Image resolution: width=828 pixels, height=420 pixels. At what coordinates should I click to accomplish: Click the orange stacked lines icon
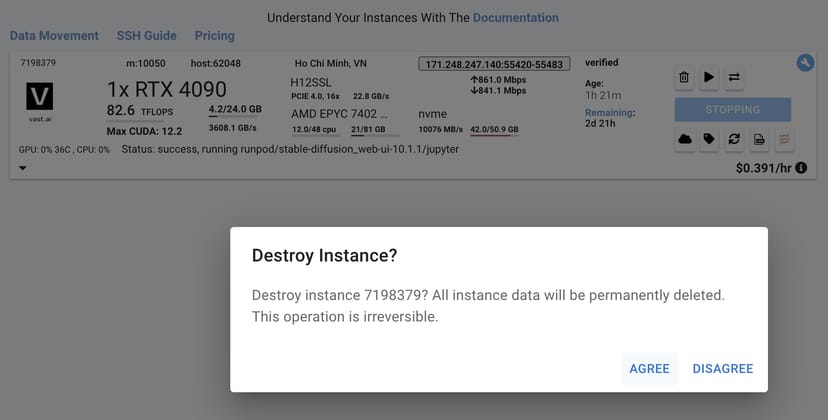(x=782, y=139)
